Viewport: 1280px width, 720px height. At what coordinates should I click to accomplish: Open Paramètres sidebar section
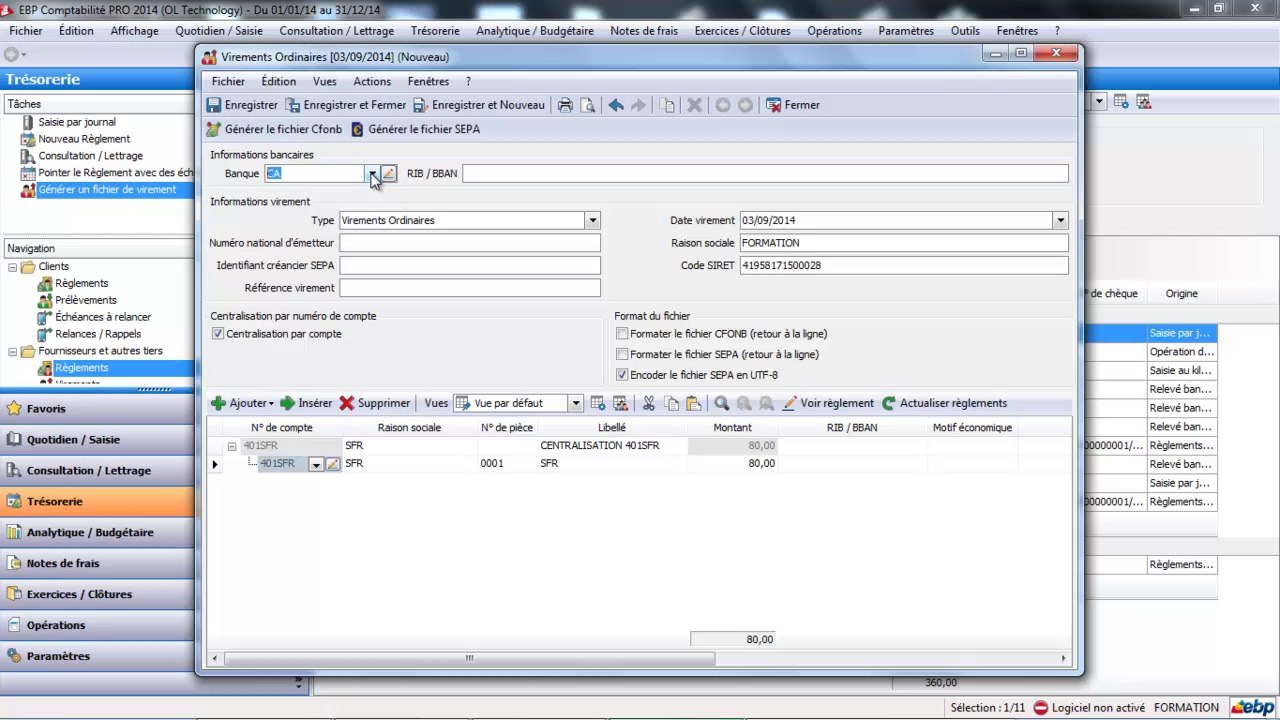coord(97,656)
